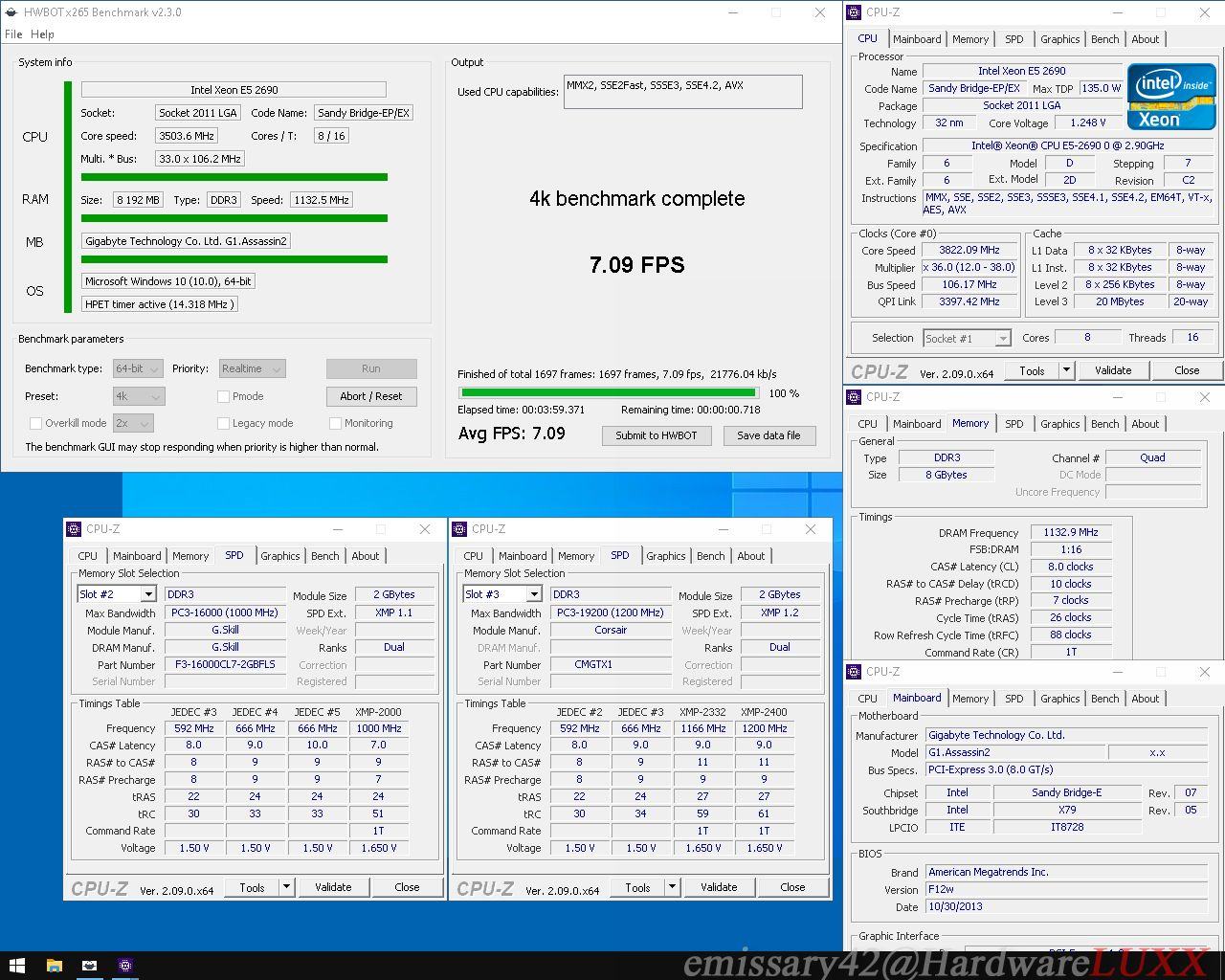Enable the Legacy mode checkbox
This screenshot has height=980, width=1225.
223,423
